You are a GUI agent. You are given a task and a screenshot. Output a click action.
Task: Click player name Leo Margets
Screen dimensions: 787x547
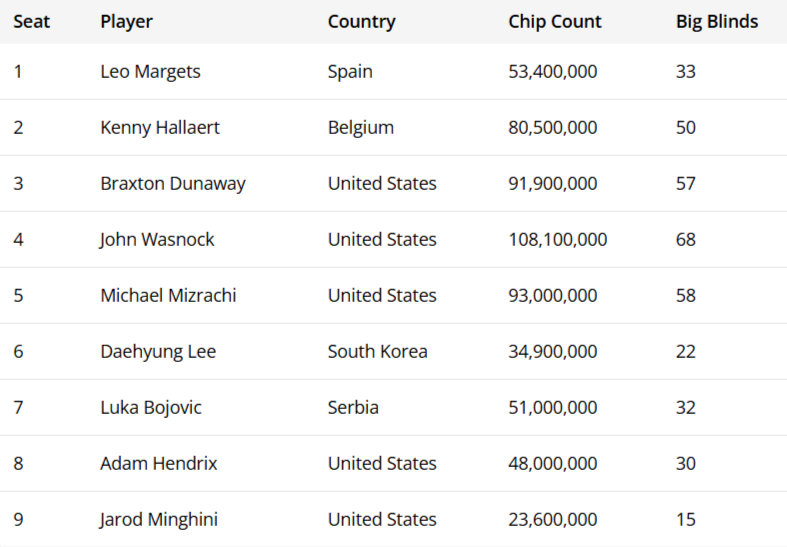[x=150, y=72]
